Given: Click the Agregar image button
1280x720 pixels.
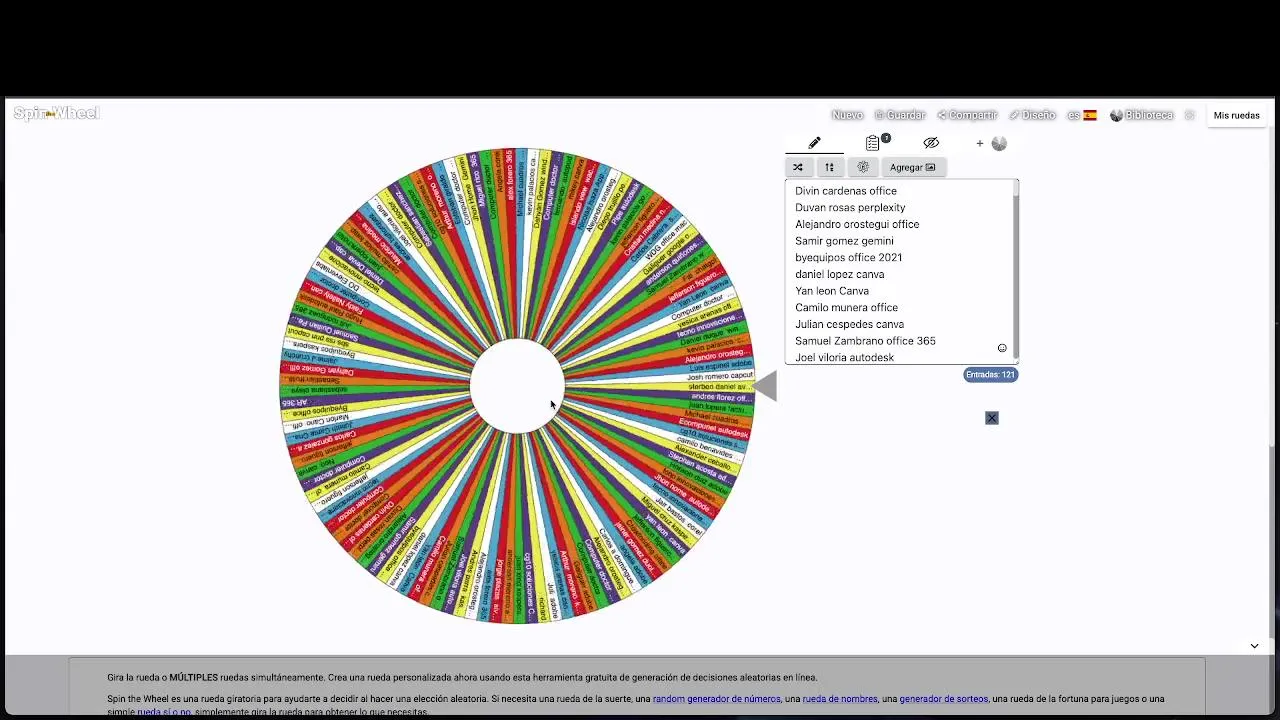Looking at the screenshot, I should 912,167.
